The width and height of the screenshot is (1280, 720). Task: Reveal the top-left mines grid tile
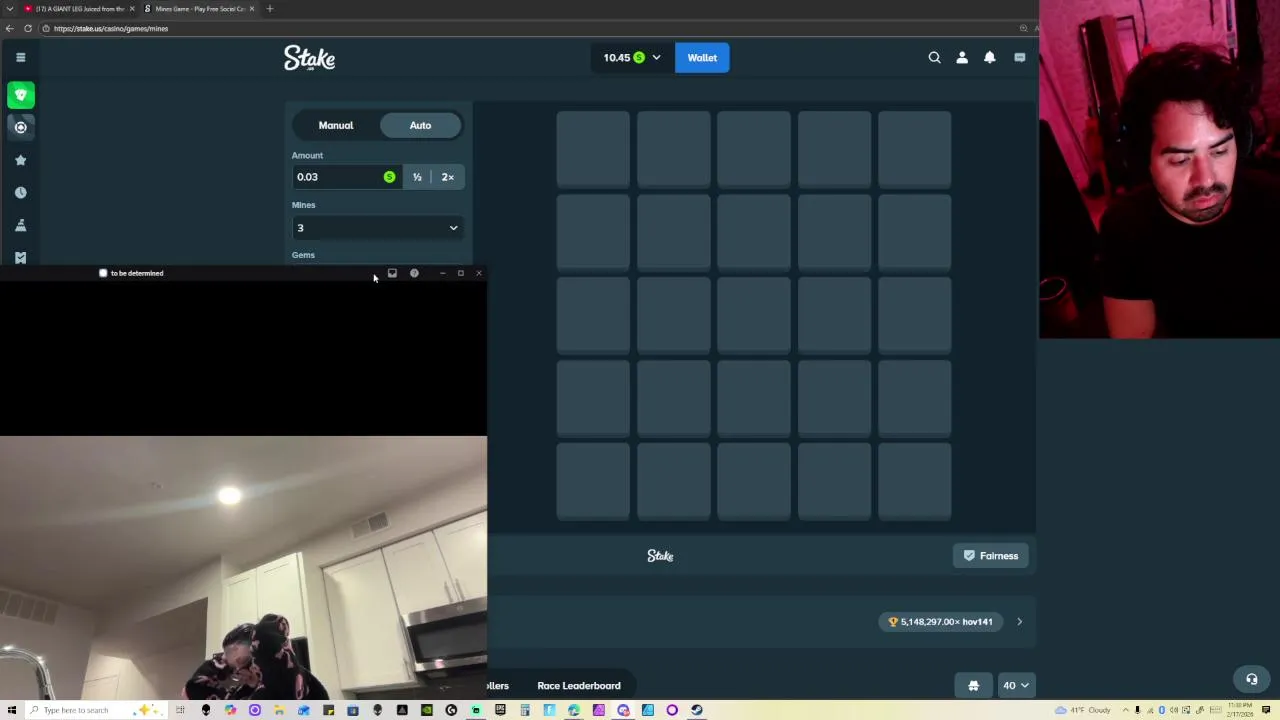(x=593, y=149)
